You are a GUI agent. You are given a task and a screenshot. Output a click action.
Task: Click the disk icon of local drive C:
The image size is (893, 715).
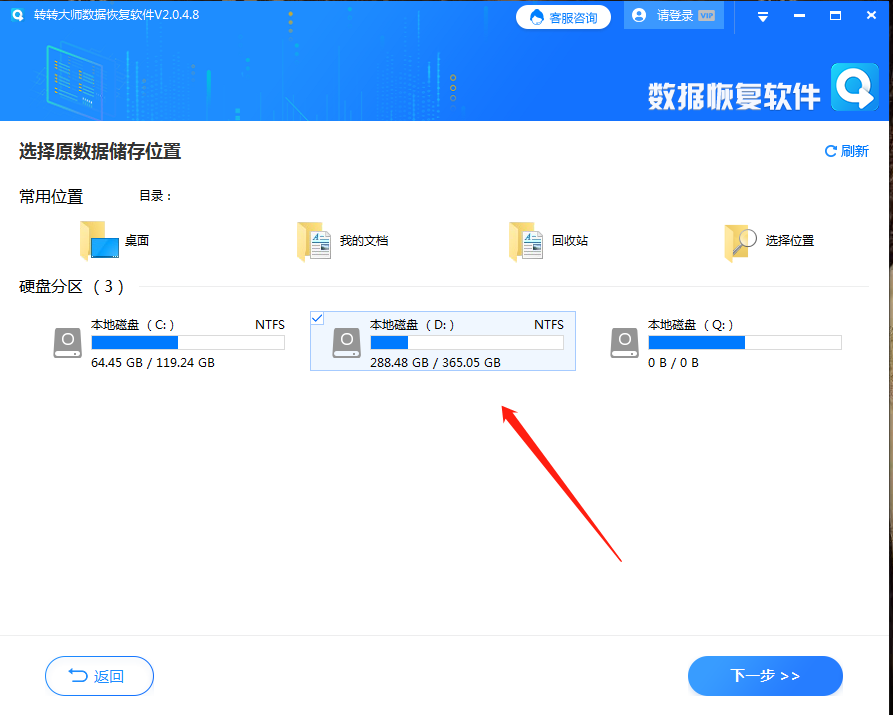pyautogui.click(x=67, y=342)
